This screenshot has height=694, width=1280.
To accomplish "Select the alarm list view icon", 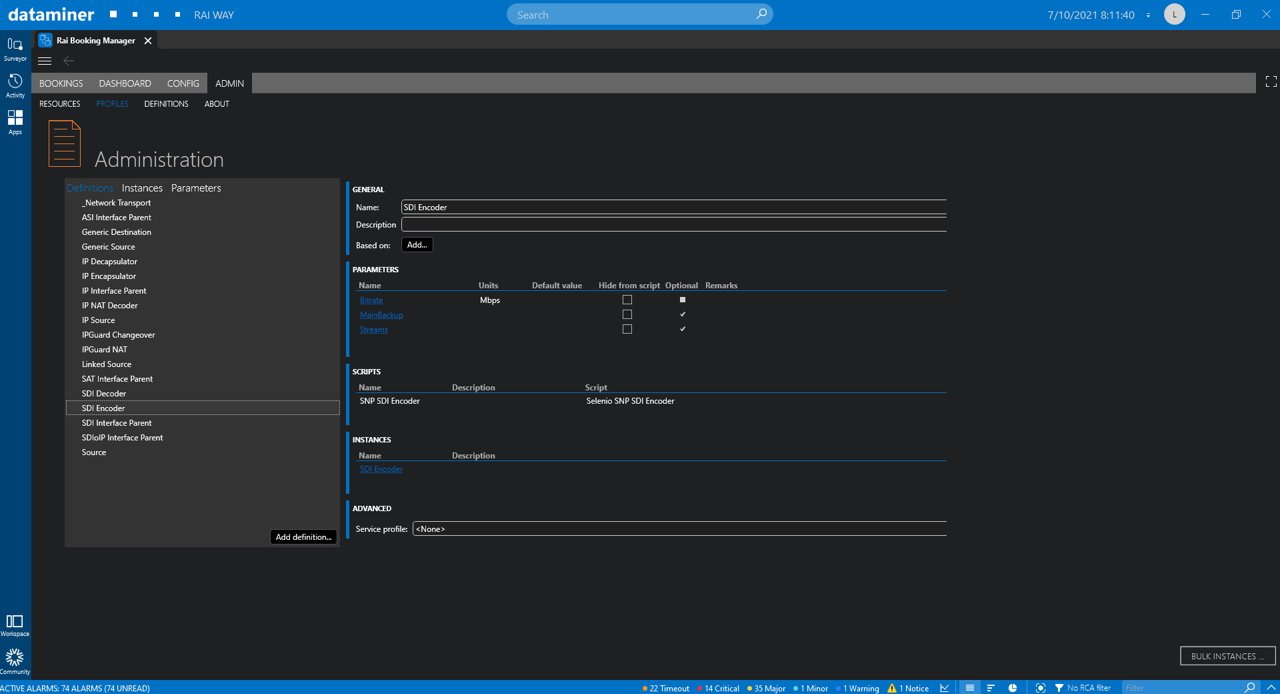I will [x=969, y=688].
